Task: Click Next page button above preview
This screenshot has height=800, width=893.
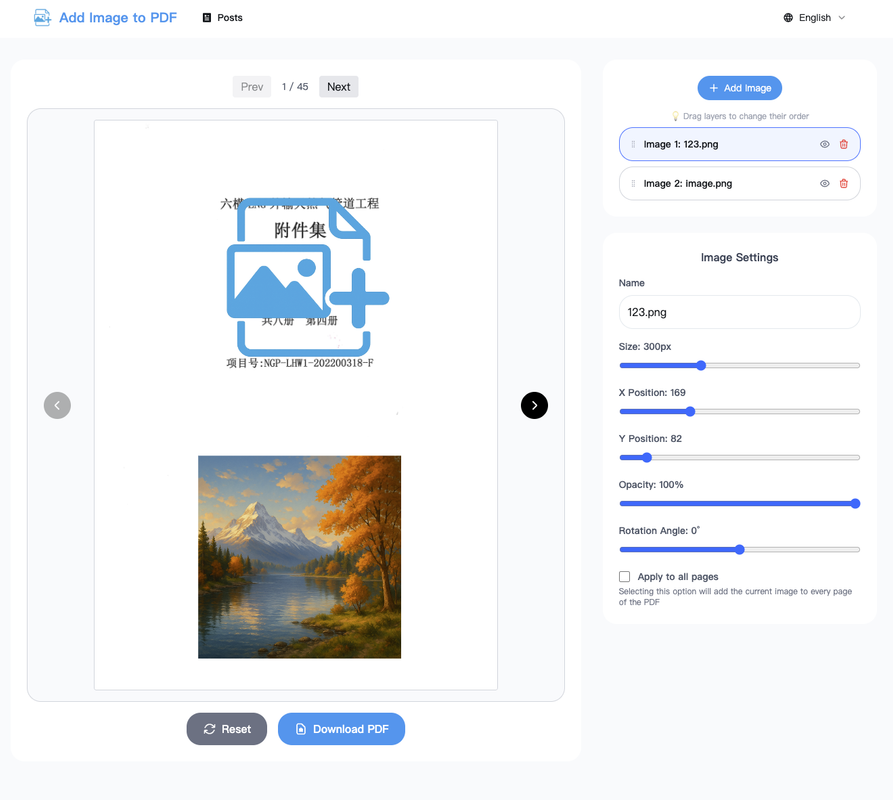Action: pos(338,87)
